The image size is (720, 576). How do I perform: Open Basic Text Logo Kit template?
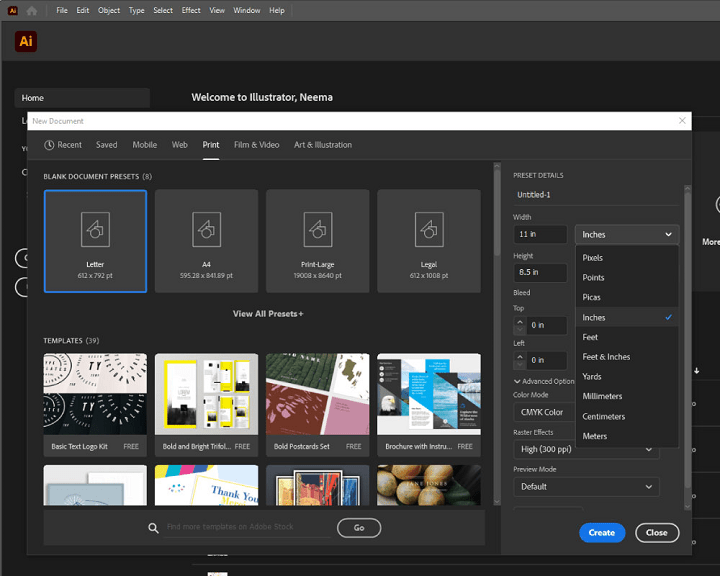[x=96, y=405]
